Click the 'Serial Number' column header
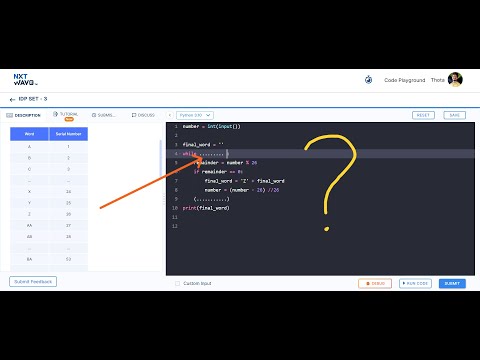 click(68, 134)
